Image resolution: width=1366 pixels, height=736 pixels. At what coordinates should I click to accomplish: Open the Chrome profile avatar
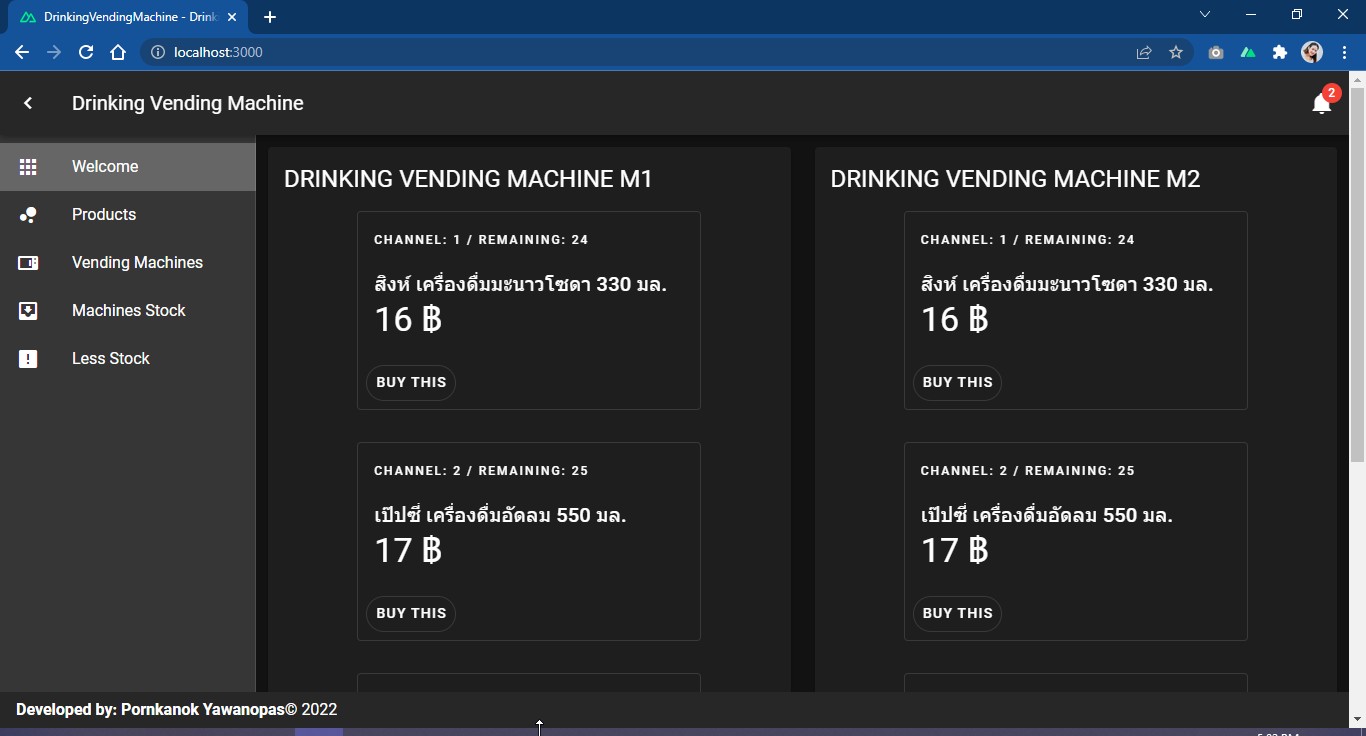[x=1312, y=52]
